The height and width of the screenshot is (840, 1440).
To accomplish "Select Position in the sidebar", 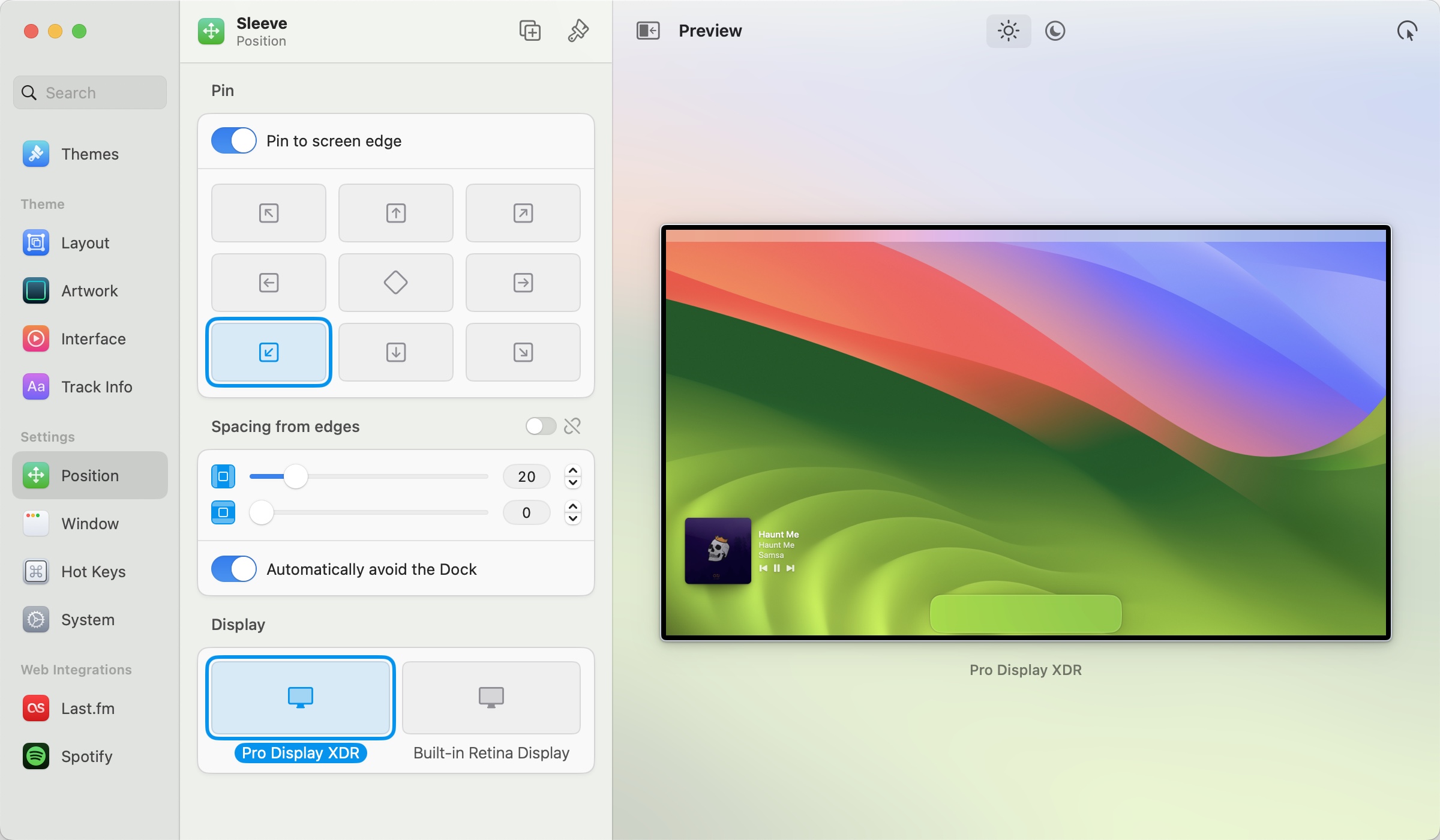I will [x=90, y=475].
